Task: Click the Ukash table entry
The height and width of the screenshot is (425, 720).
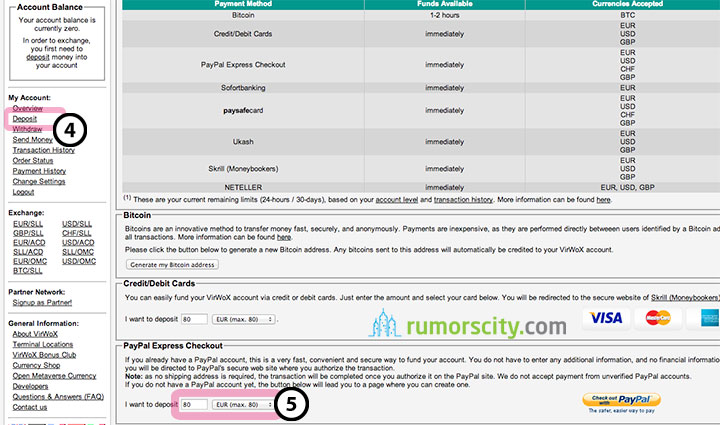Action: 243,142
